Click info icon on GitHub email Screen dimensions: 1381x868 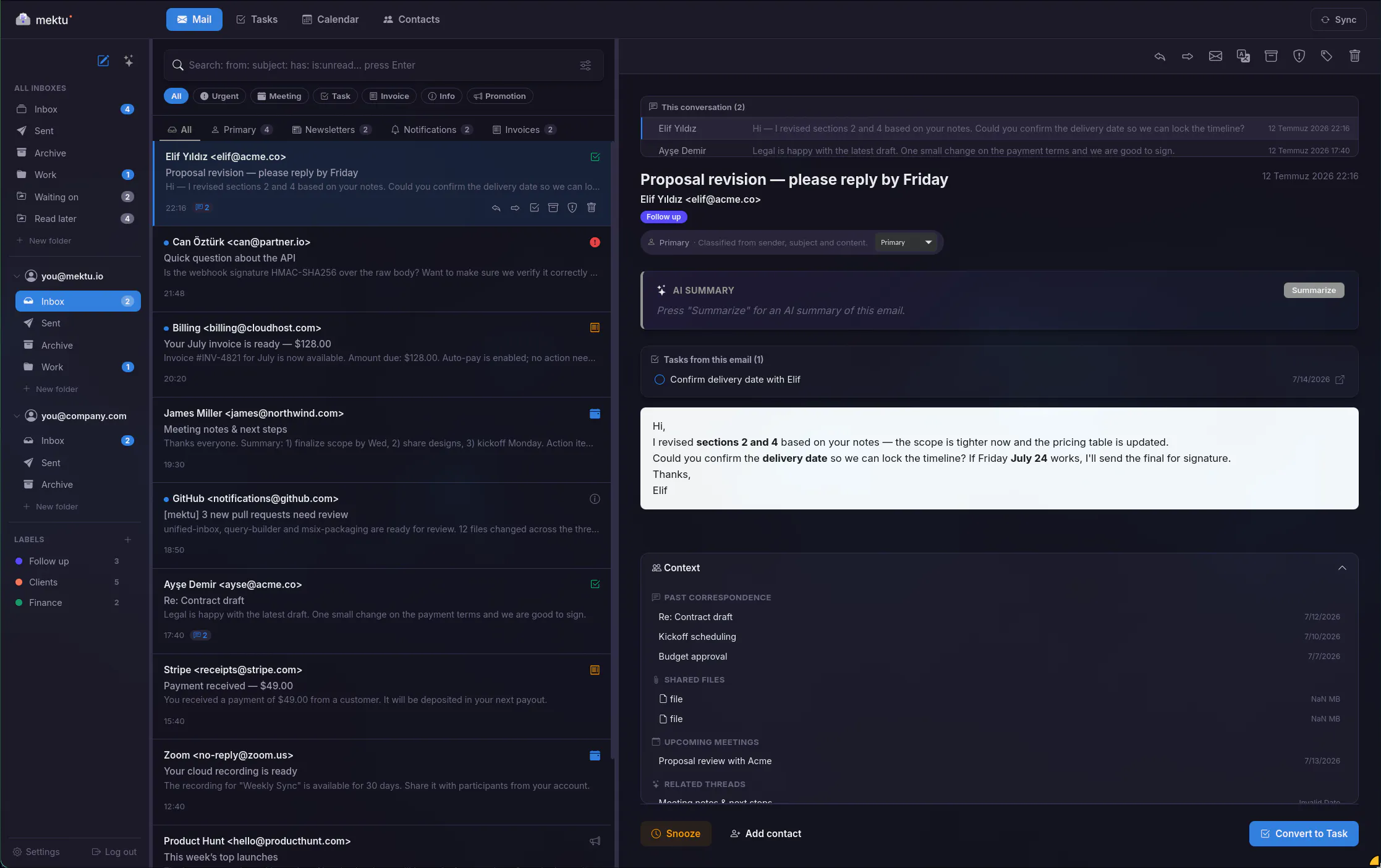(x=595, y=499)
